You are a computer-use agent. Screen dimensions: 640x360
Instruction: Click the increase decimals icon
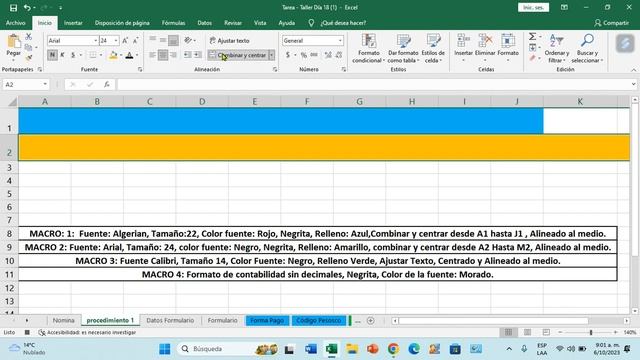coord(328,55)
